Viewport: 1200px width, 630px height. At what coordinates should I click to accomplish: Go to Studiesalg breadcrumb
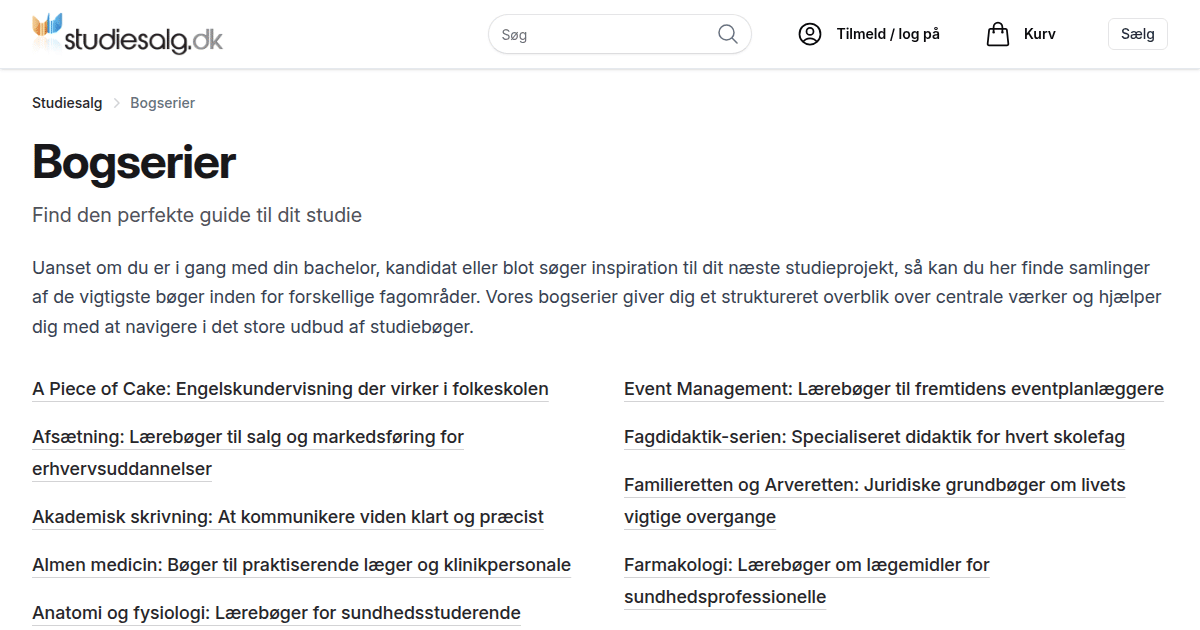pos(67,103)
